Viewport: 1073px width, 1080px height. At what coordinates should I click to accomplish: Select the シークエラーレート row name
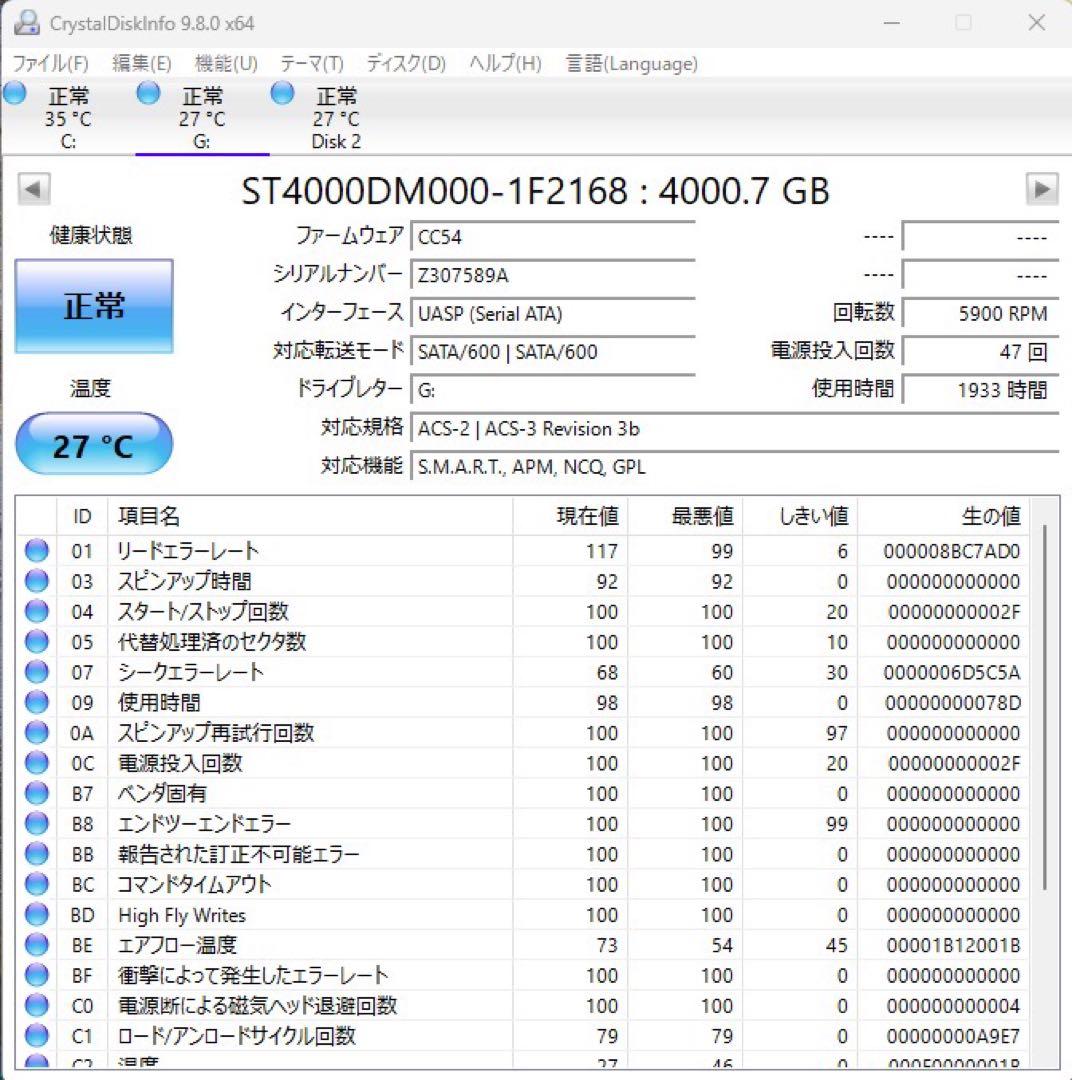190,672
